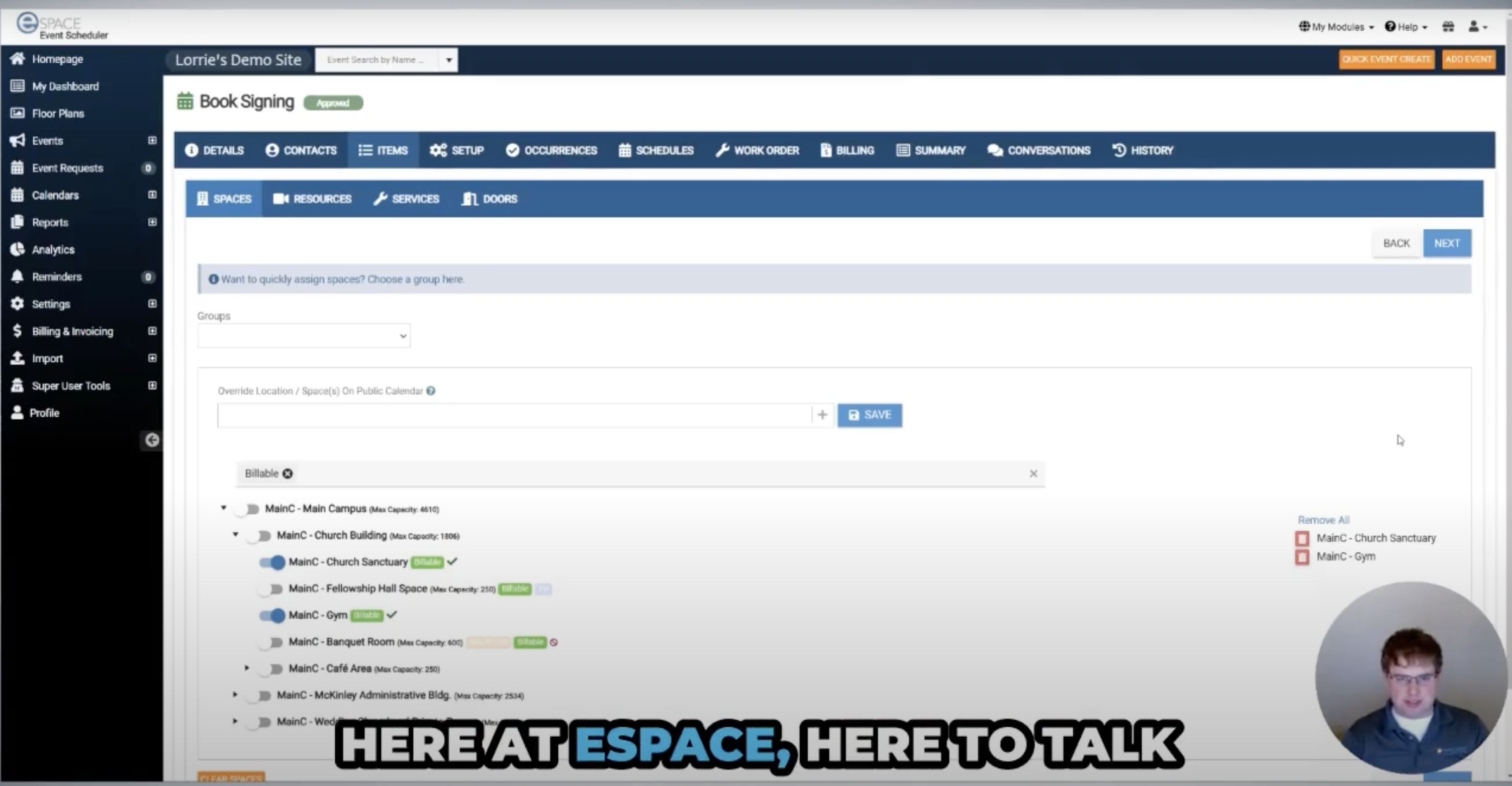Viewport: 1512px width, 786px height.
Task: Expand the MainC - Café Area node
Action: [247, 668]
